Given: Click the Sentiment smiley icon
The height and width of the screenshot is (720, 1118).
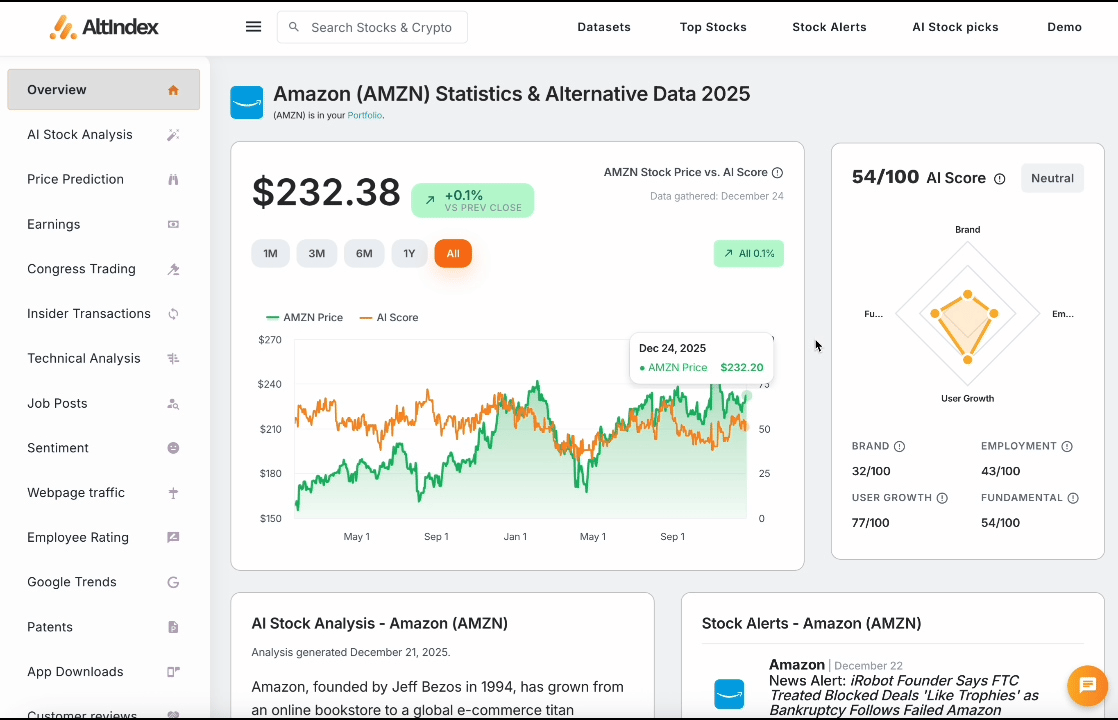Looking at the screenshot, I should click(x=173, y=448).
